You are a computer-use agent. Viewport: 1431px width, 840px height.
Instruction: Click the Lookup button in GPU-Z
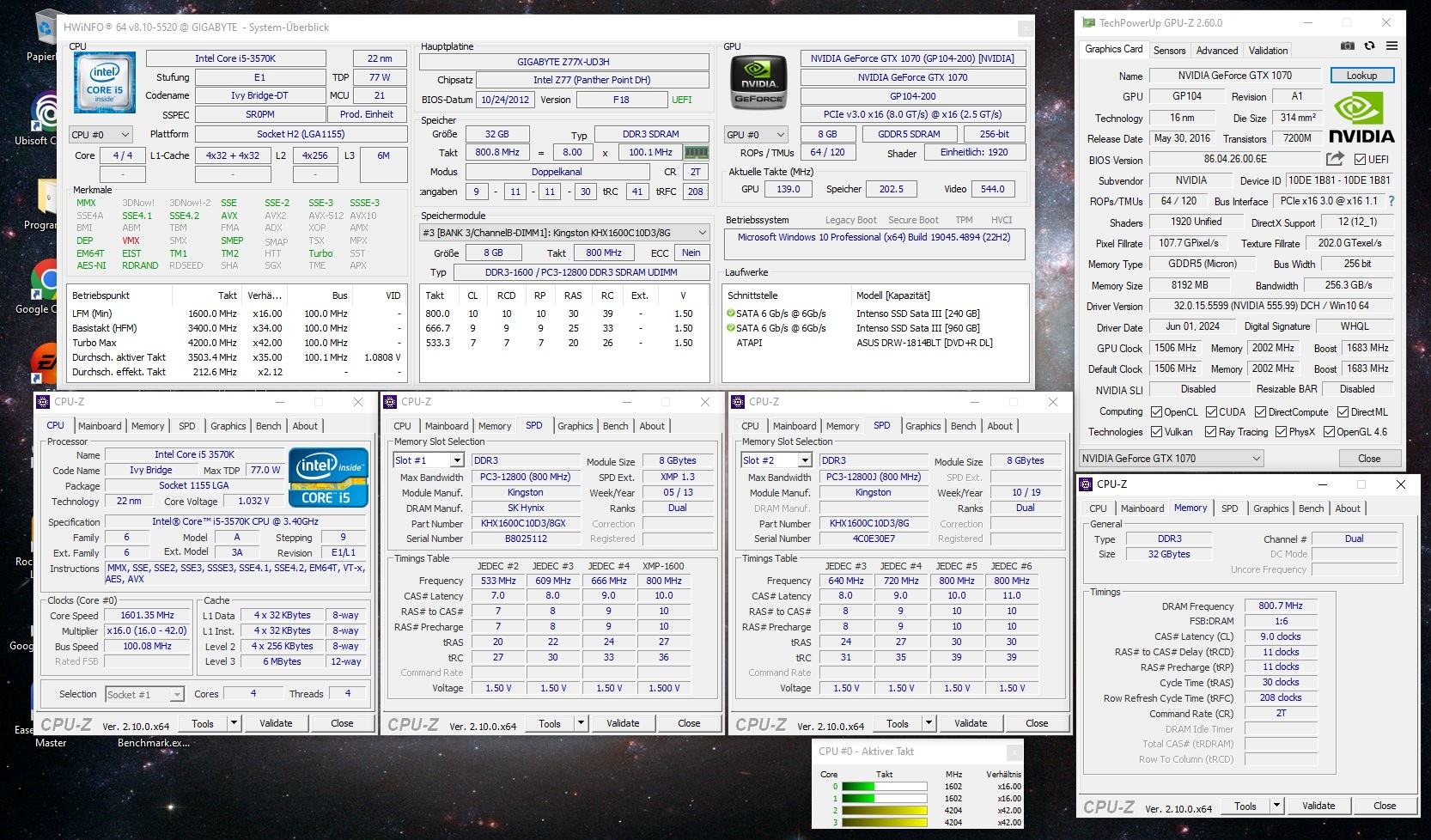click(x=1361, y=76)
